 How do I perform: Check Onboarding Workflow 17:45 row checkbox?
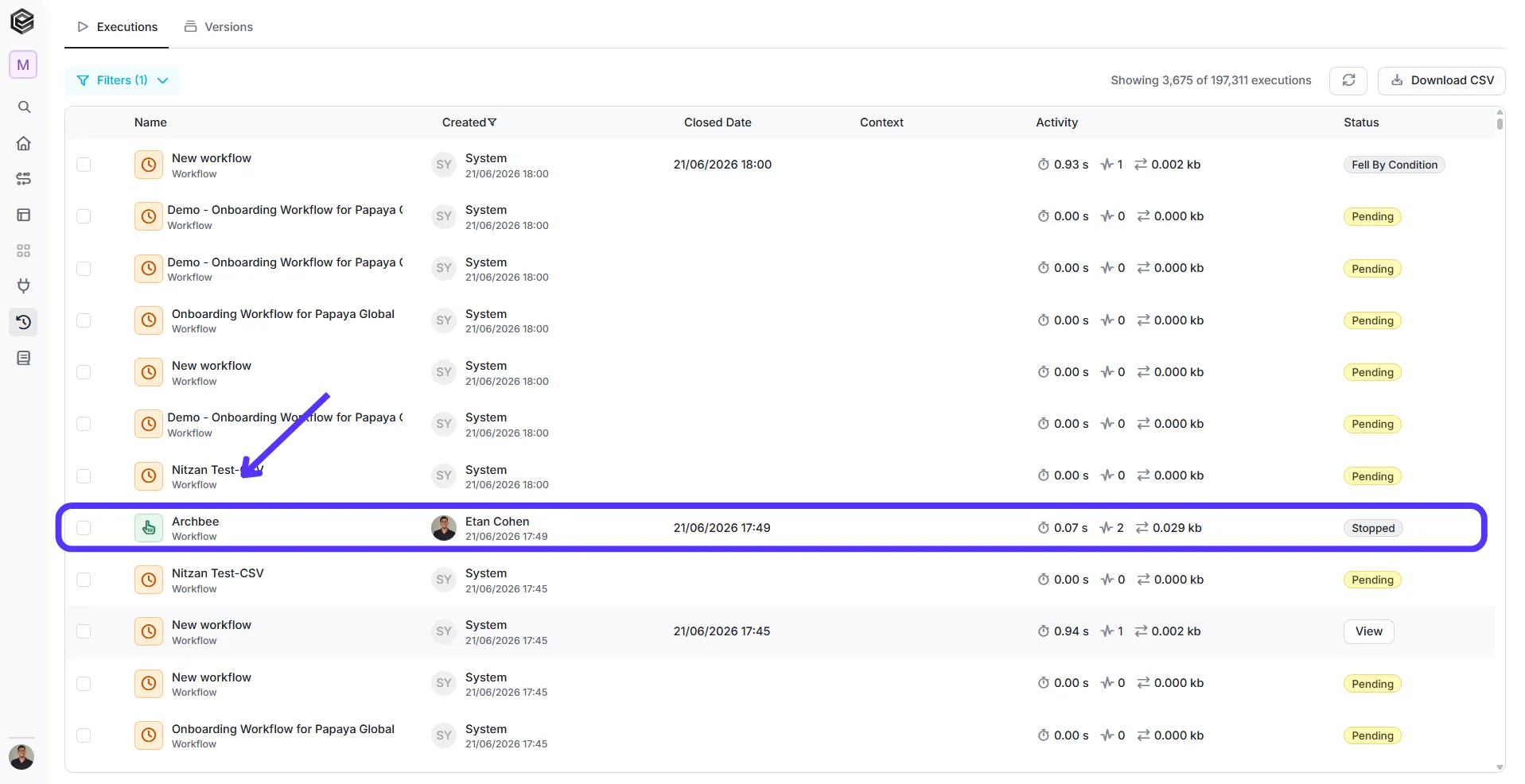coord(84,735)
